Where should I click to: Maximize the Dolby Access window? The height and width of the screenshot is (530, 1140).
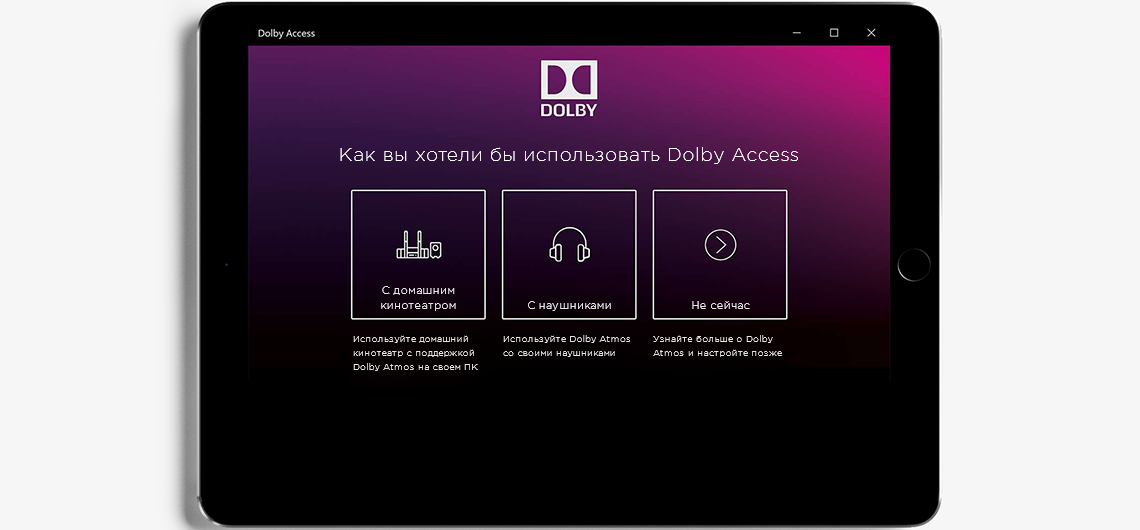point(834,33)
